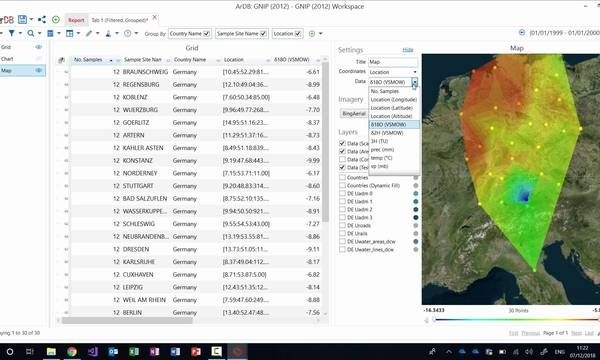
Task: Click the δ18O (VSMOW) column header
Action: pyautogui.click(x=292, y=60)
